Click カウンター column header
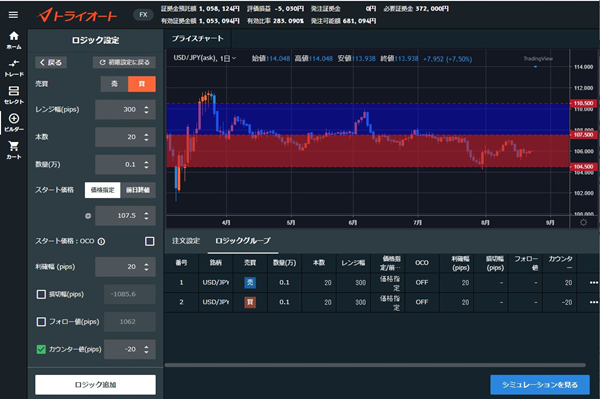The height and width of the screenshot is (399, 600). pos(560,263)
